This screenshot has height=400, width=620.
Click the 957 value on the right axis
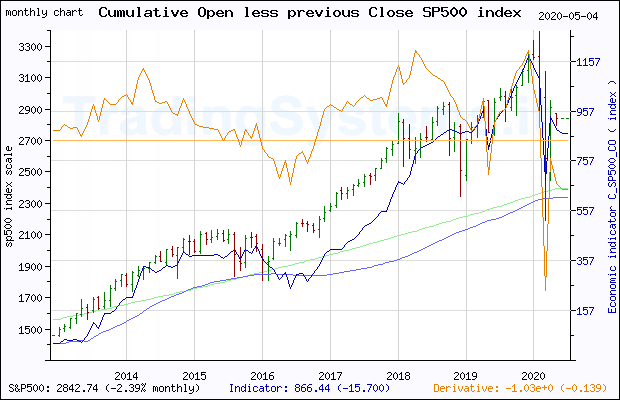coord(585,112)
